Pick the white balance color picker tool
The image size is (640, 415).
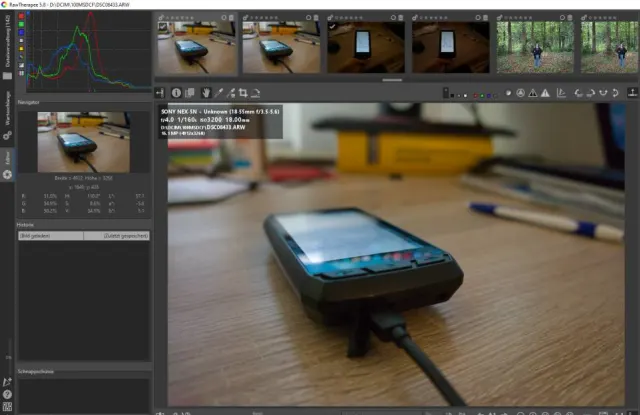(219, 93)
